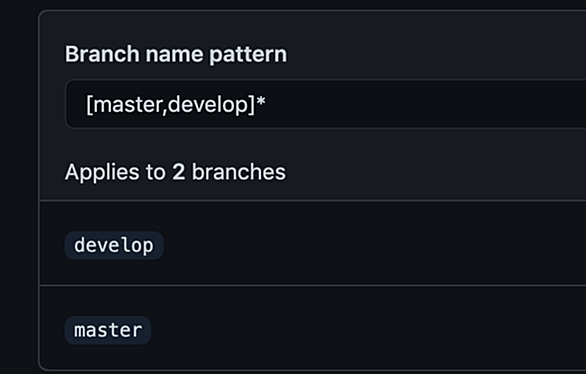The height and width of the screenshot is (374, 586).
Task: Click the word branches in the applies summary
Action: (x=239, y=172)
